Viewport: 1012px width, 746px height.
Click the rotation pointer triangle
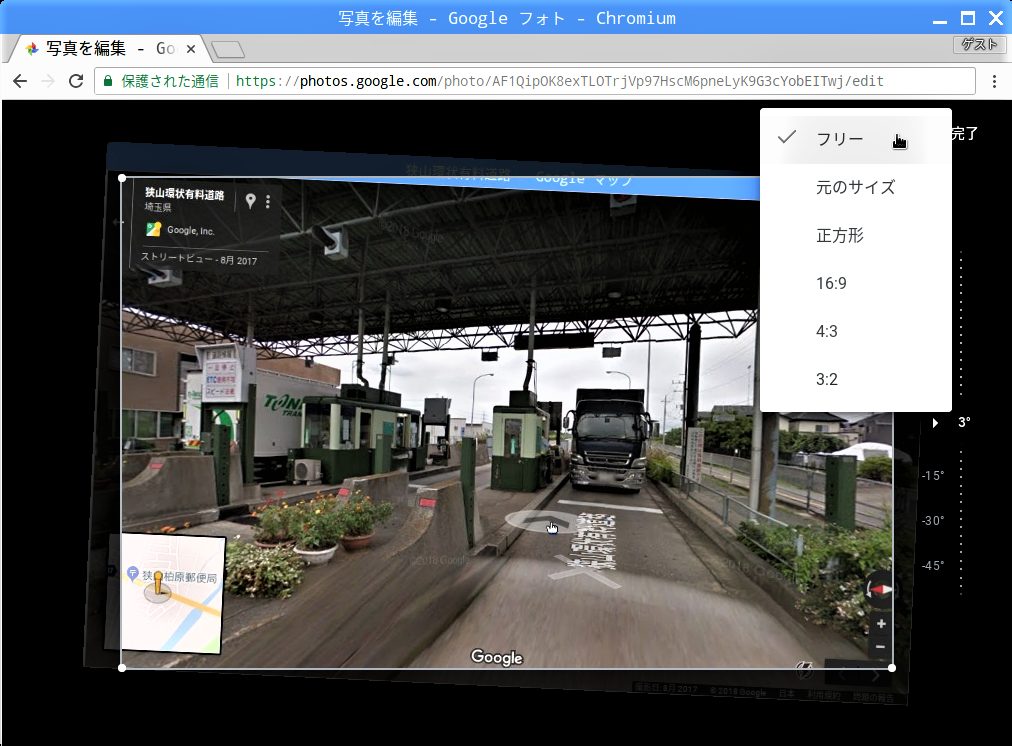[935, 423]
